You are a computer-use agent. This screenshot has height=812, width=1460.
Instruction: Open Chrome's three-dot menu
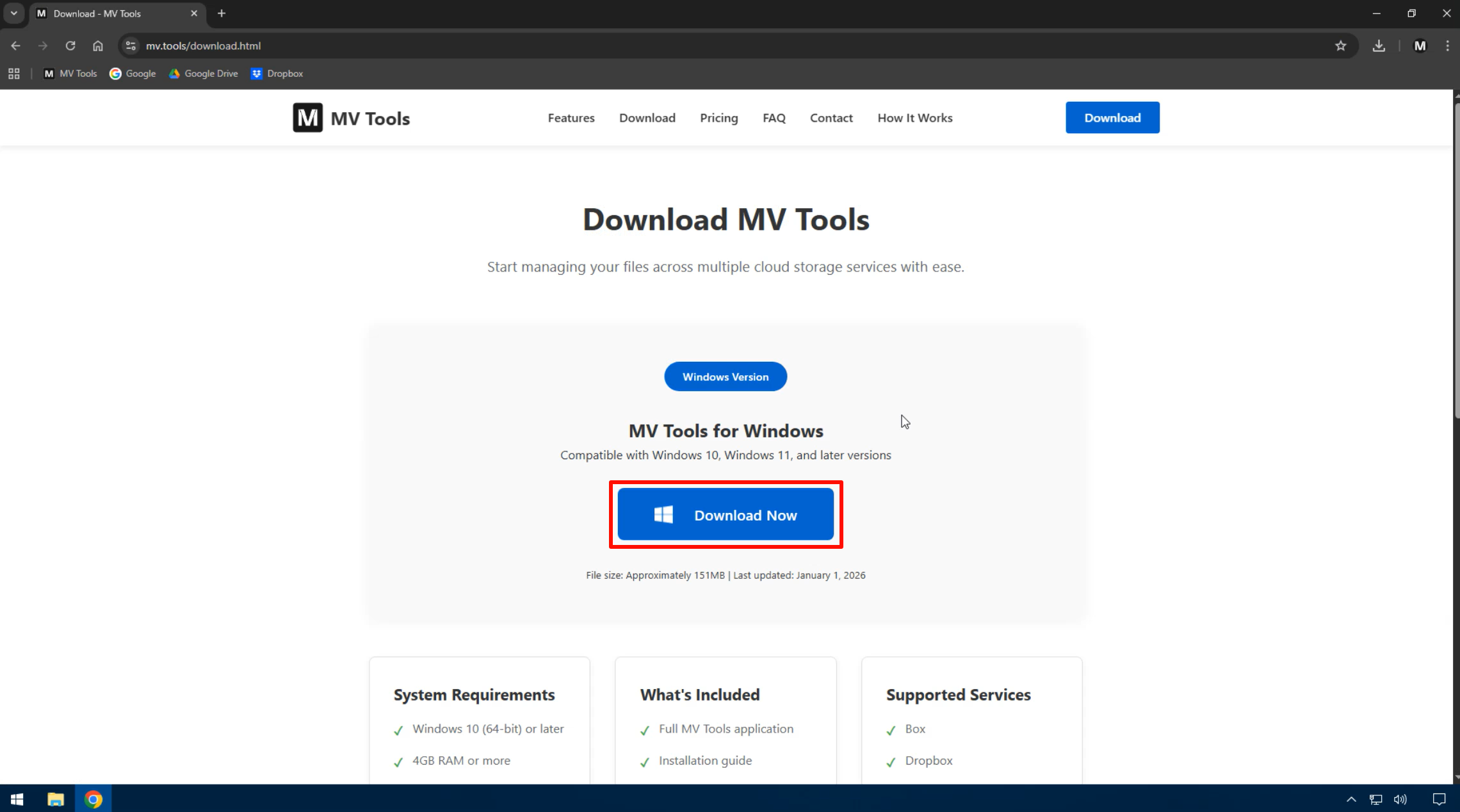1447,45
